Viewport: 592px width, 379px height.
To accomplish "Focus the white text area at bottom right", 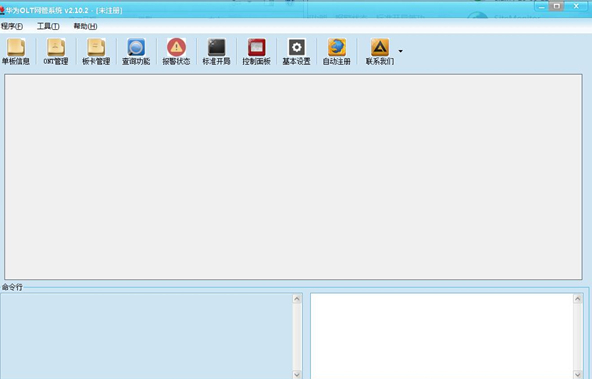I will [442, 336].
